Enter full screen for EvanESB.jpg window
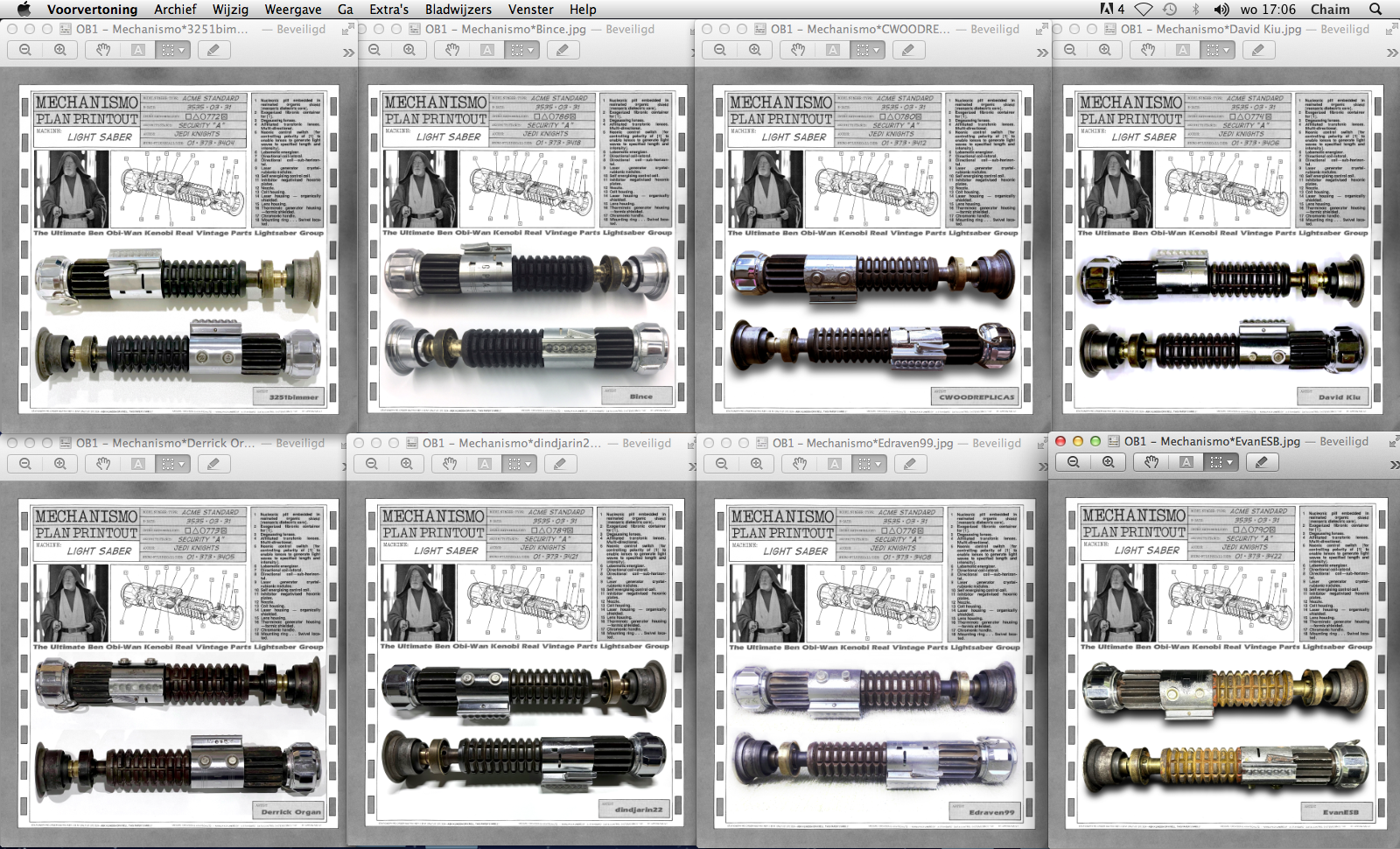The image size is (1400, 849). tap(1393, 442)
